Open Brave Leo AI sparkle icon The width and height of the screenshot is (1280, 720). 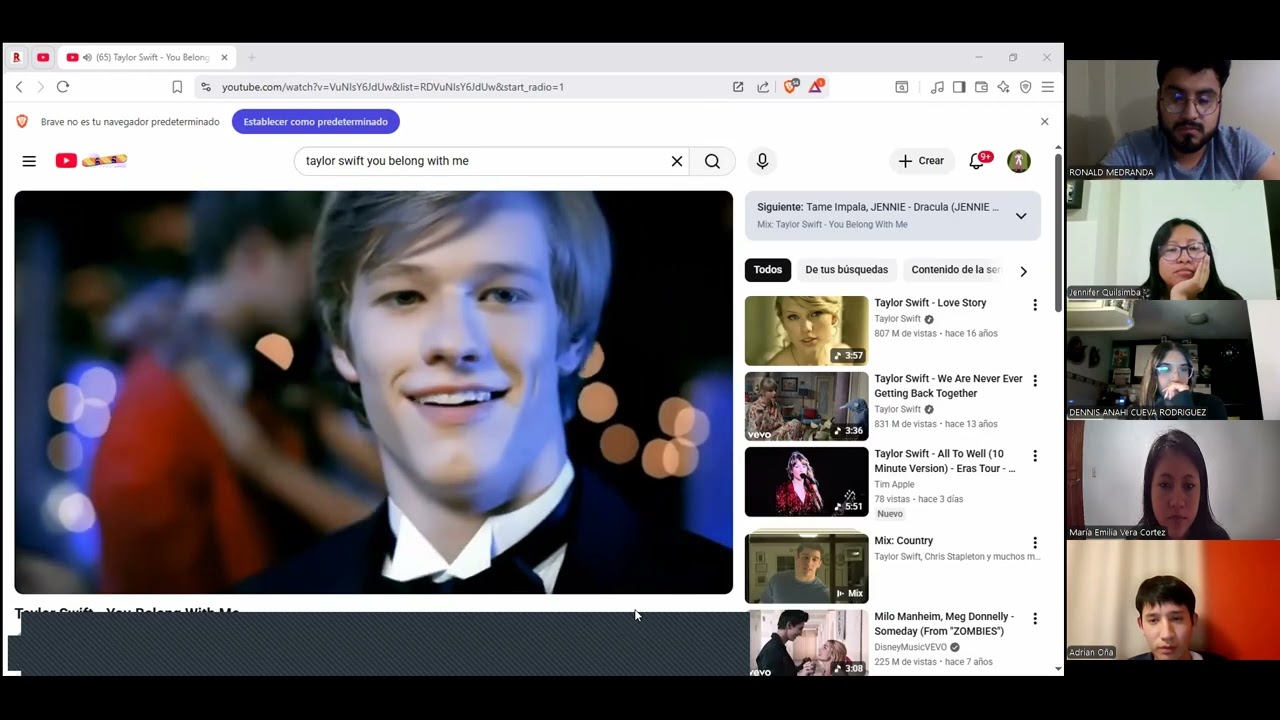[1003, 87]
